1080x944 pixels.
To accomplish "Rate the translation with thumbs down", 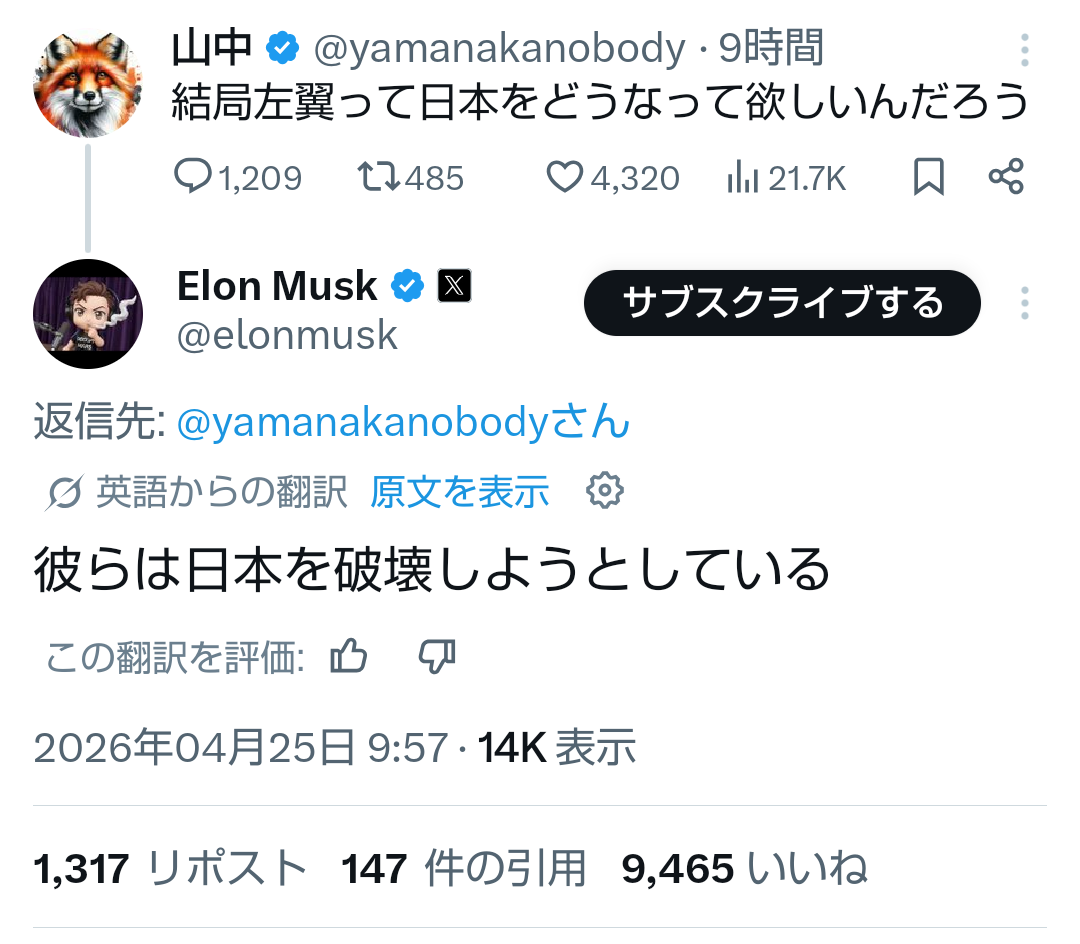I will (436, 657).
